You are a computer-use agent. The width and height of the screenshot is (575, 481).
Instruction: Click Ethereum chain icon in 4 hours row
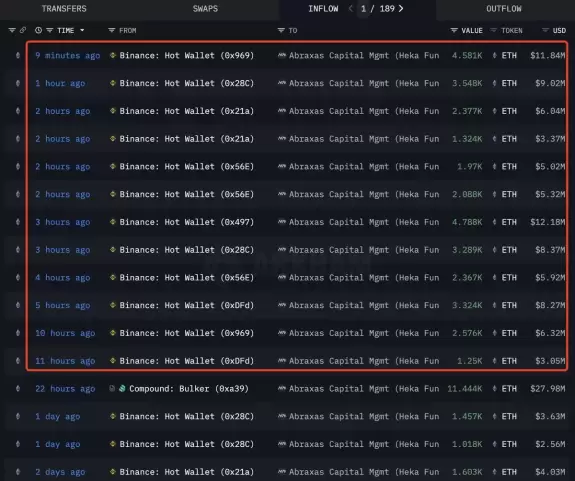coord(18,278)
